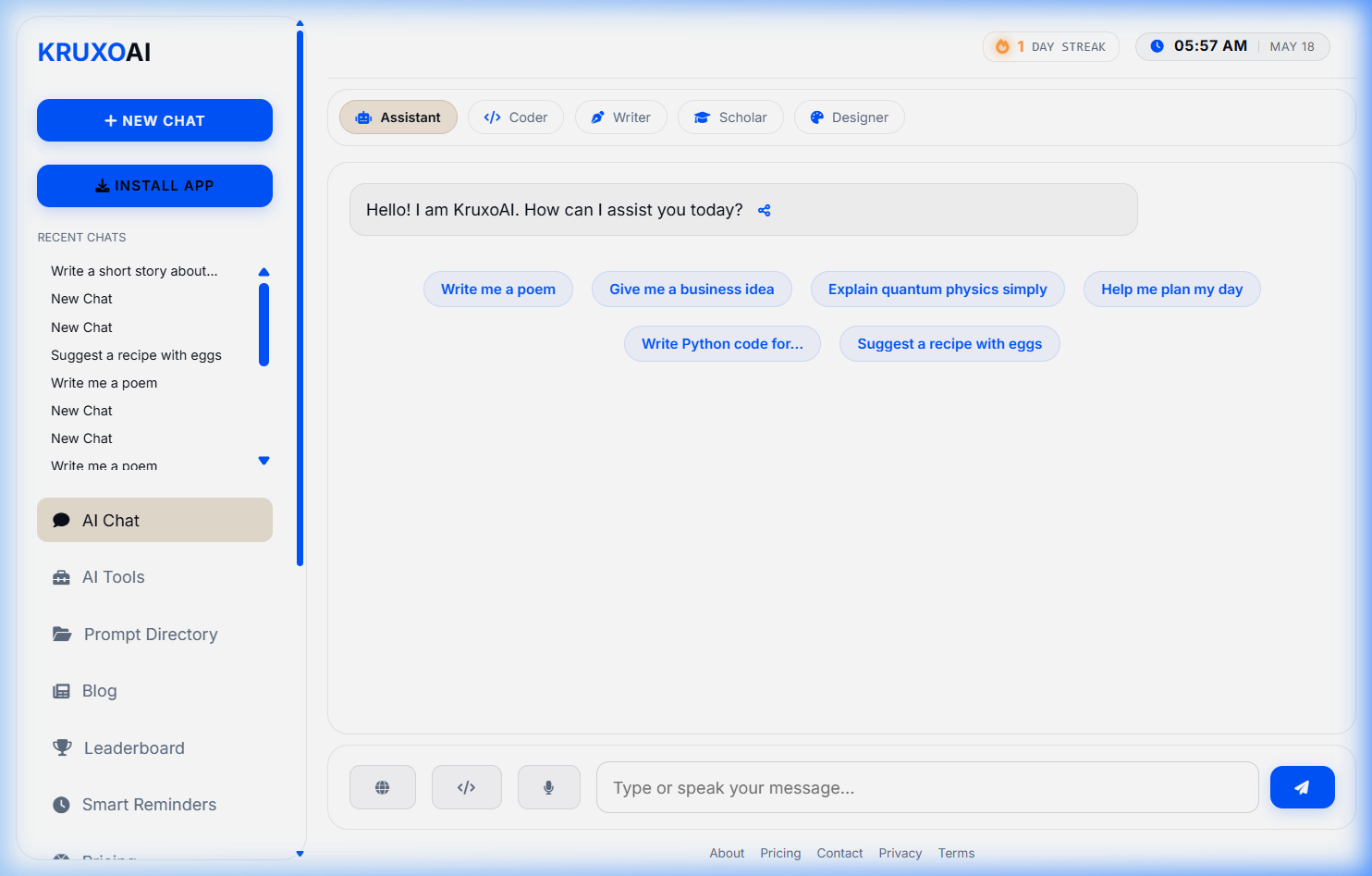Viewport: 1372px width, 876px height.
Task: Click the recent chats scrollbar thumb
Action: click(263, 325)
